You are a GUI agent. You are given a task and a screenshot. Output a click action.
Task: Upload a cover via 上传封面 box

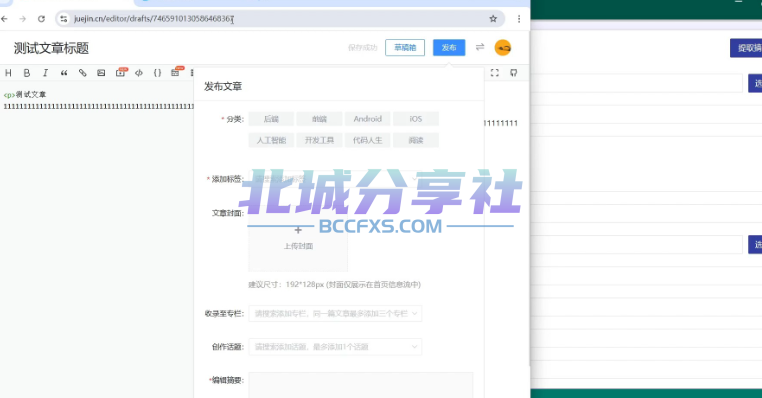298,238
